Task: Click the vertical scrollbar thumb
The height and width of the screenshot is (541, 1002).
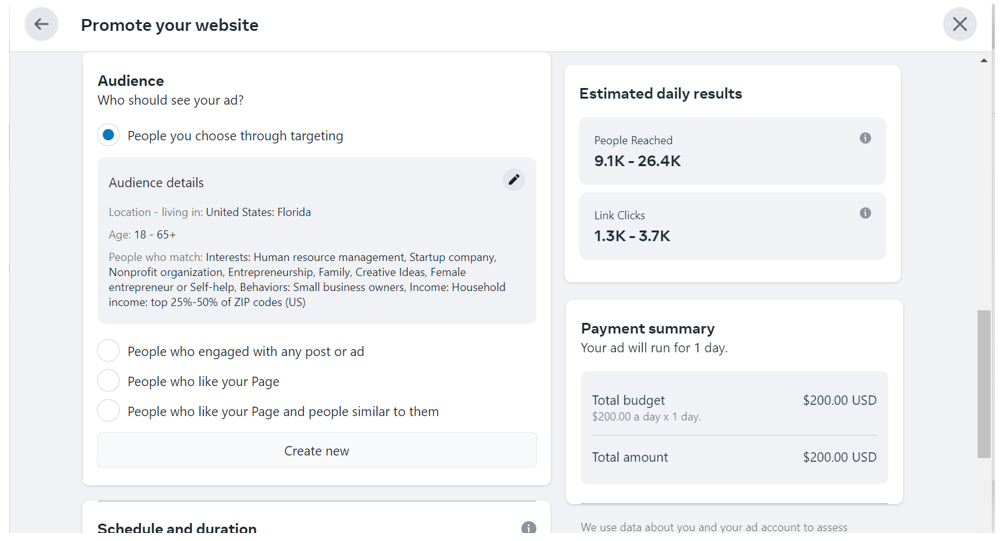Action: [x=984, y=383]
